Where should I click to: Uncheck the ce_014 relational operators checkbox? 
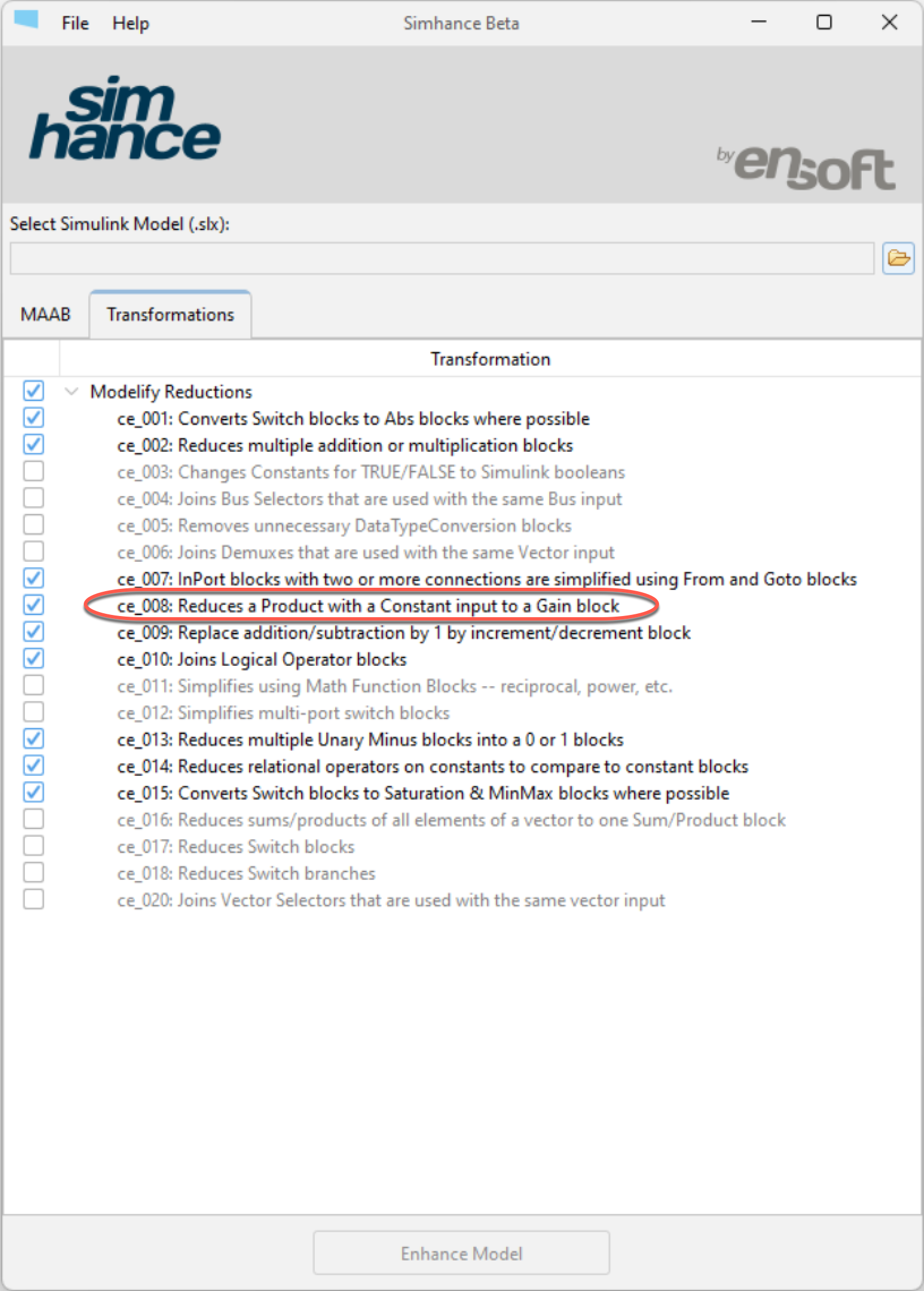[33, 766]
